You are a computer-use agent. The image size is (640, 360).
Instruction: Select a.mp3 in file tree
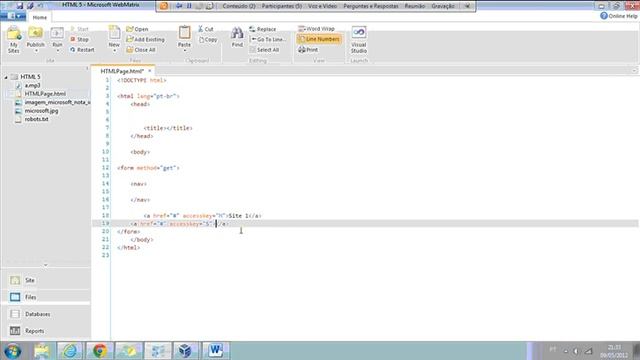coord(32,85)
